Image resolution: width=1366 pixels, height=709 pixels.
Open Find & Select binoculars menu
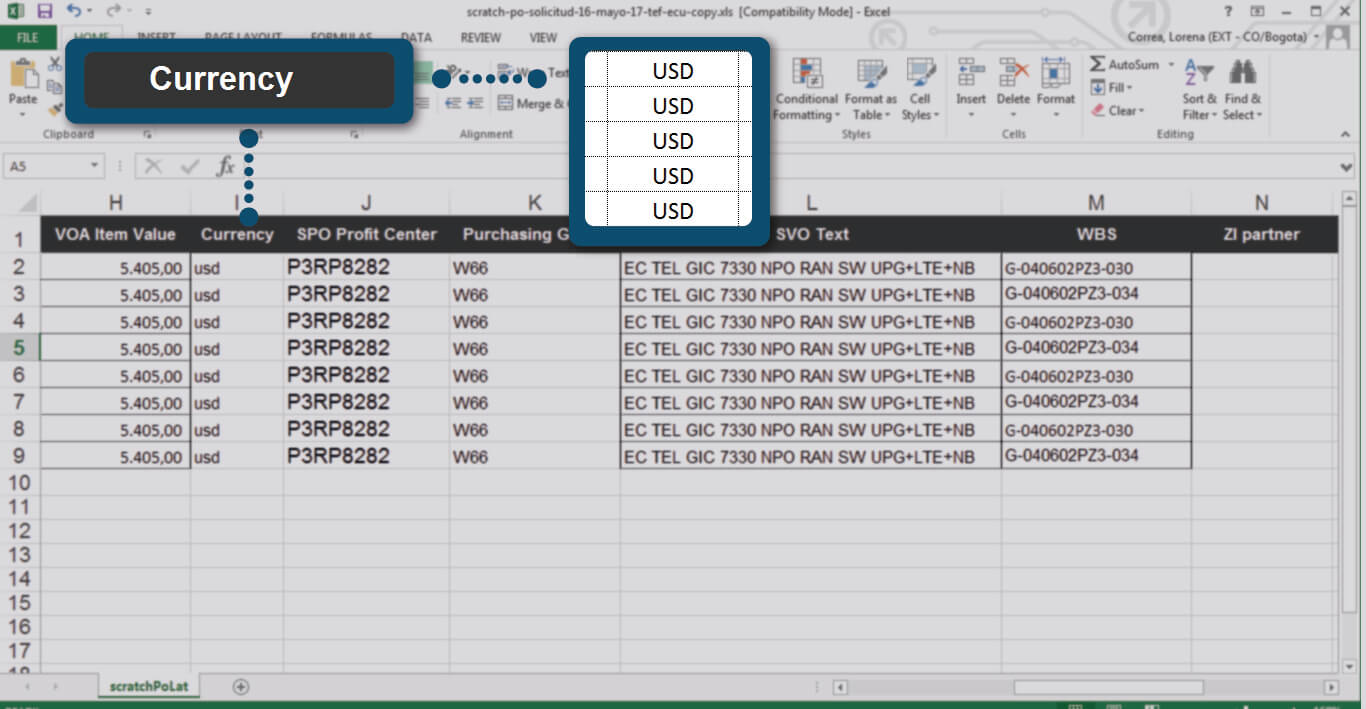1242,88
